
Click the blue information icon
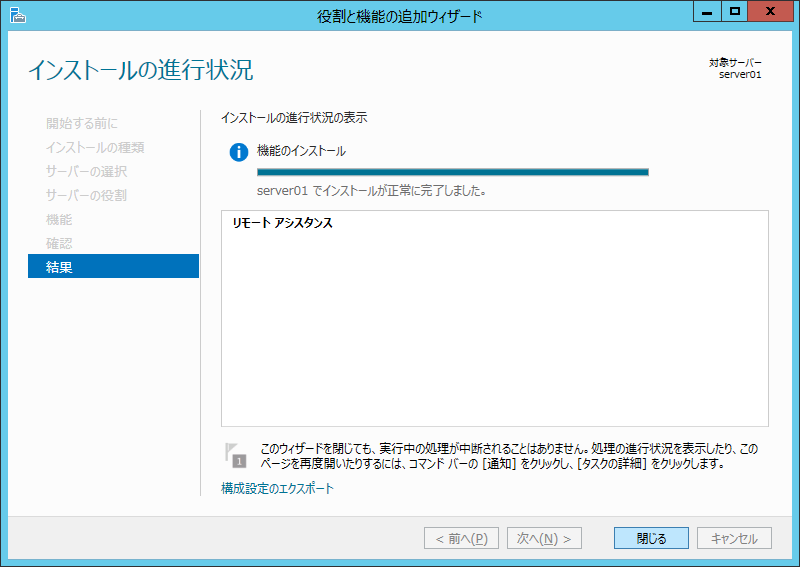tap(238, 152)
